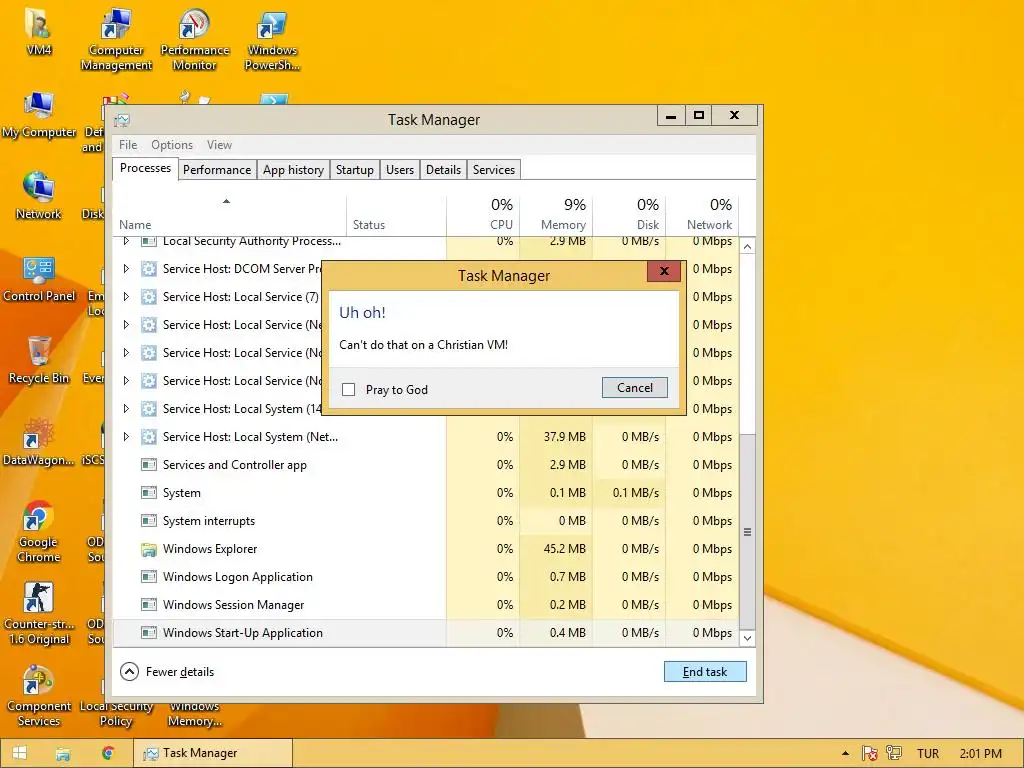Switch to the Services tab
The image size is (1024, 768).
494,170
